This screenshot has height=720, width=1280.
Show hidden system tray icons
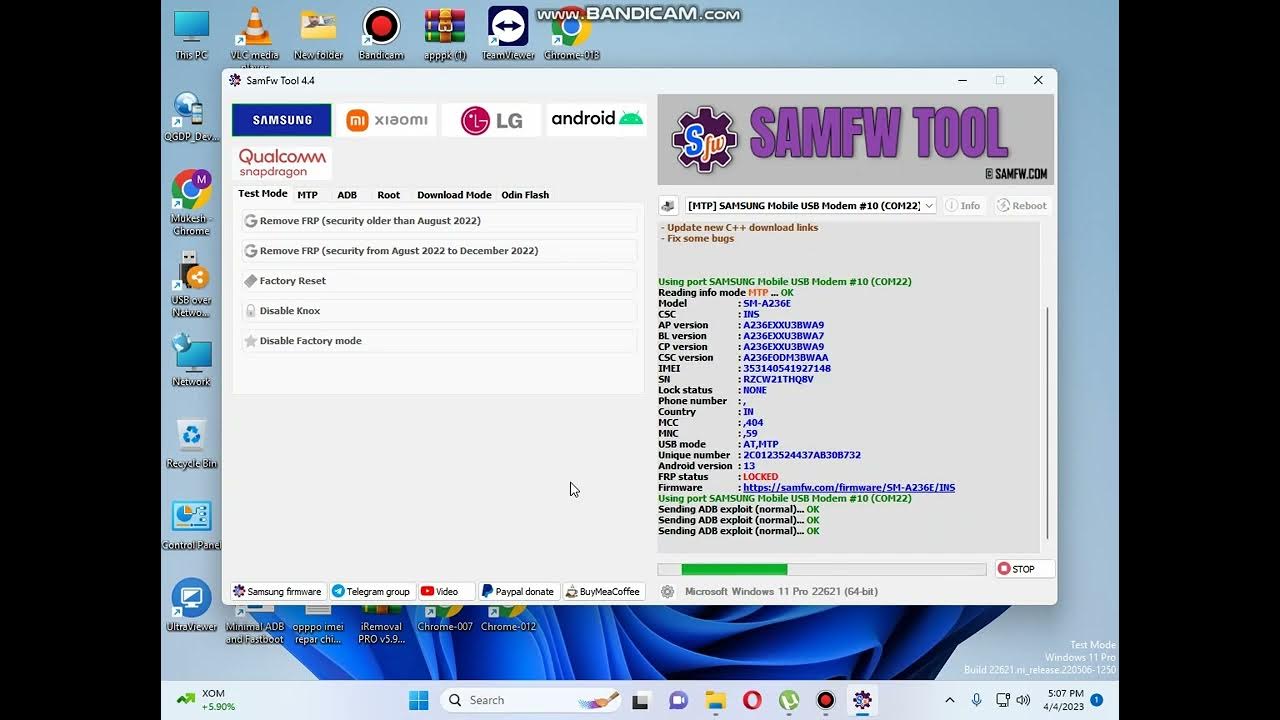(949, 700)
